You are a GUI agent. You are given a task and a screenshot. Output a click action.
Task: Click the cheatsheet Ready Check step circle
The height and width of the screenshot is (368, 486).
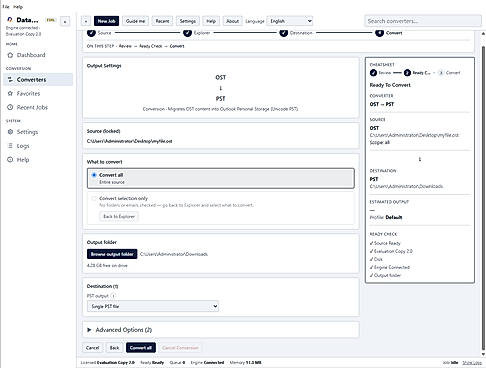pos(407,73)
